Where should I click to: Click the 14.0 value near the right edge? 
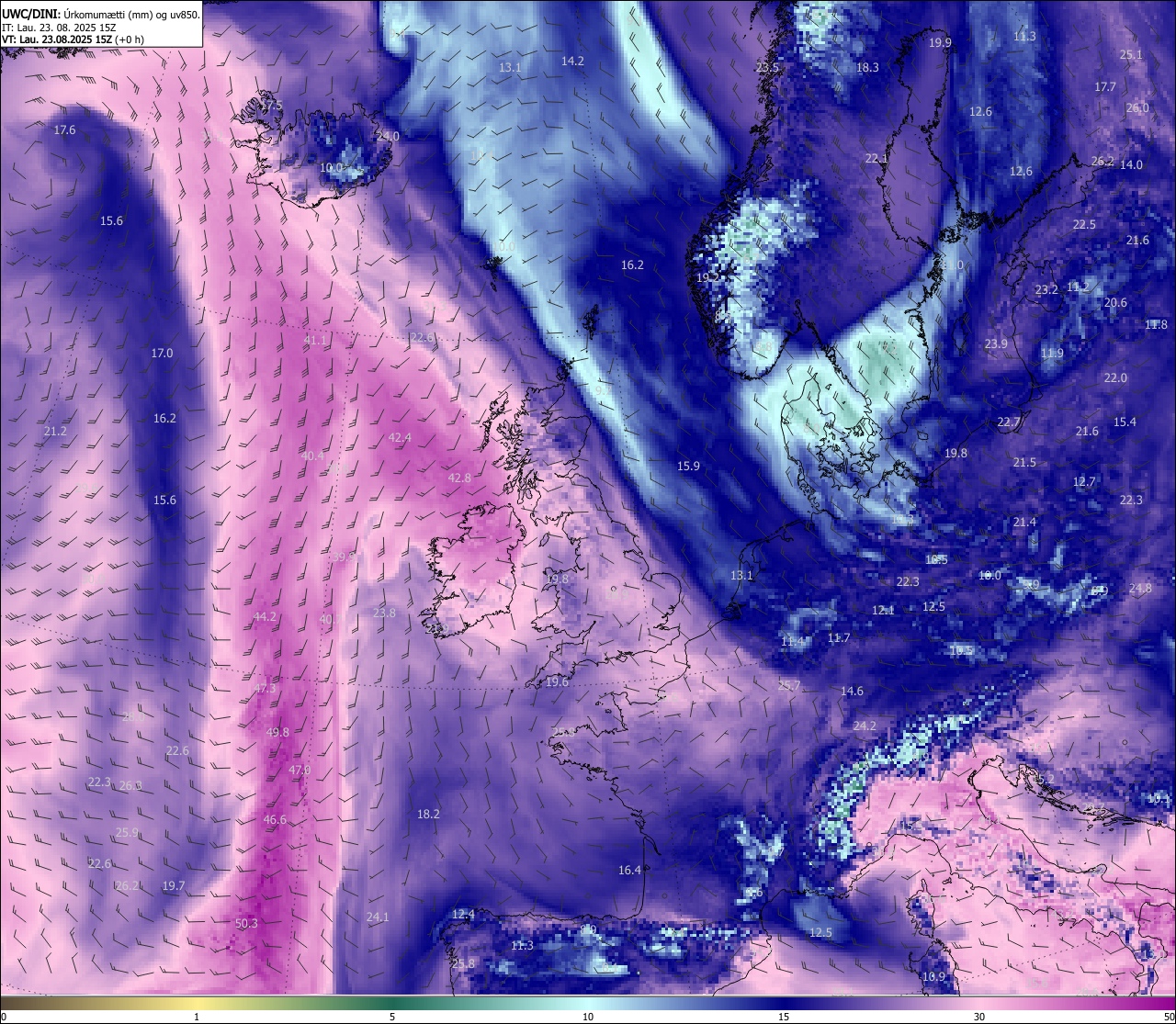click(x=1131, y=165)
